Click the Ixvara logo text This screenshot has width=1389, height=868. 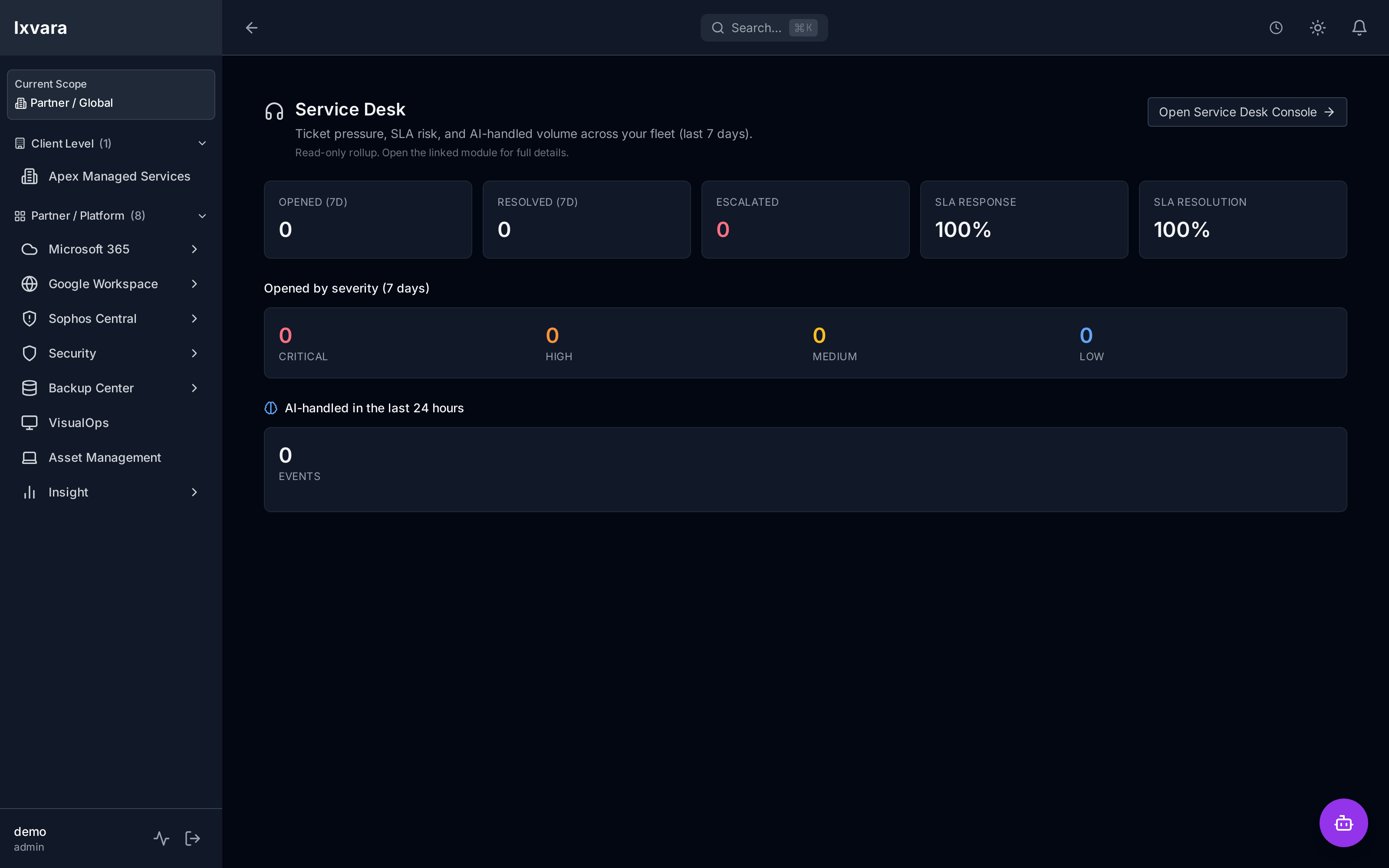(x=40, y=27)
